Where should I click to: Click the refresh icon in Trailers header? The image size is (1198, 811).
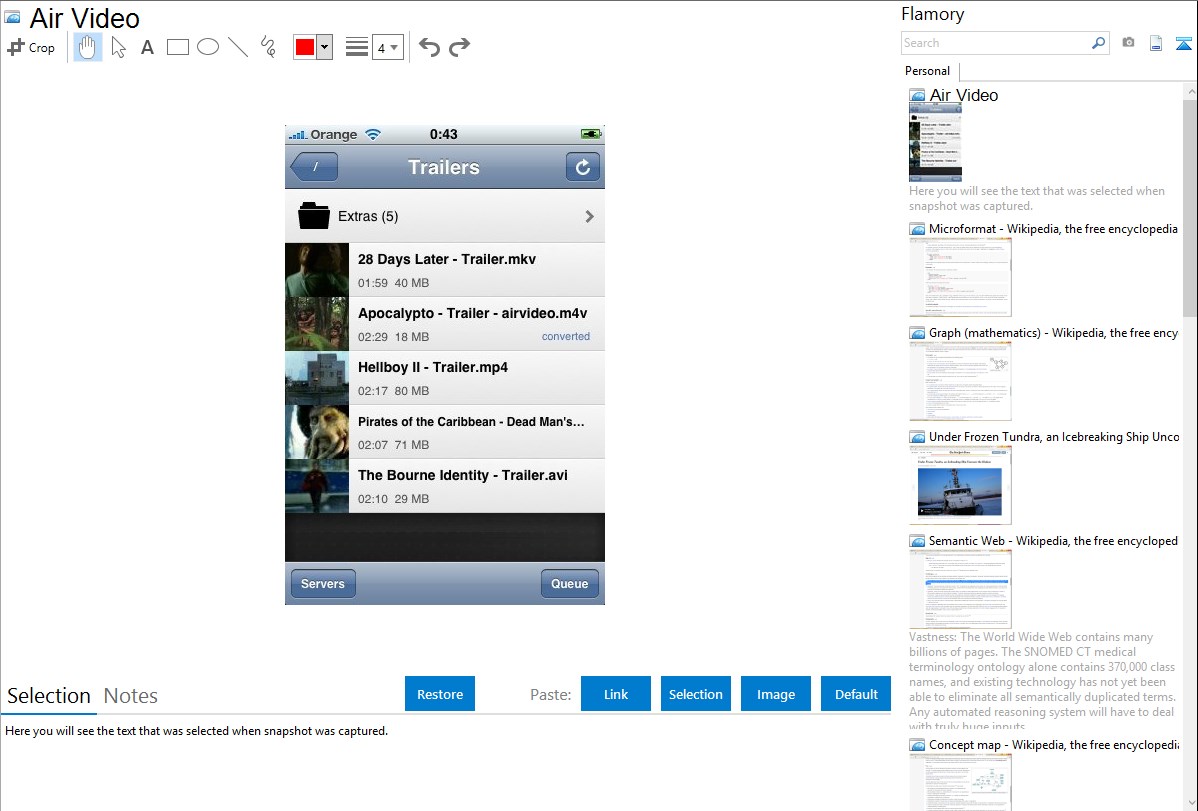(x=582, y=167)
